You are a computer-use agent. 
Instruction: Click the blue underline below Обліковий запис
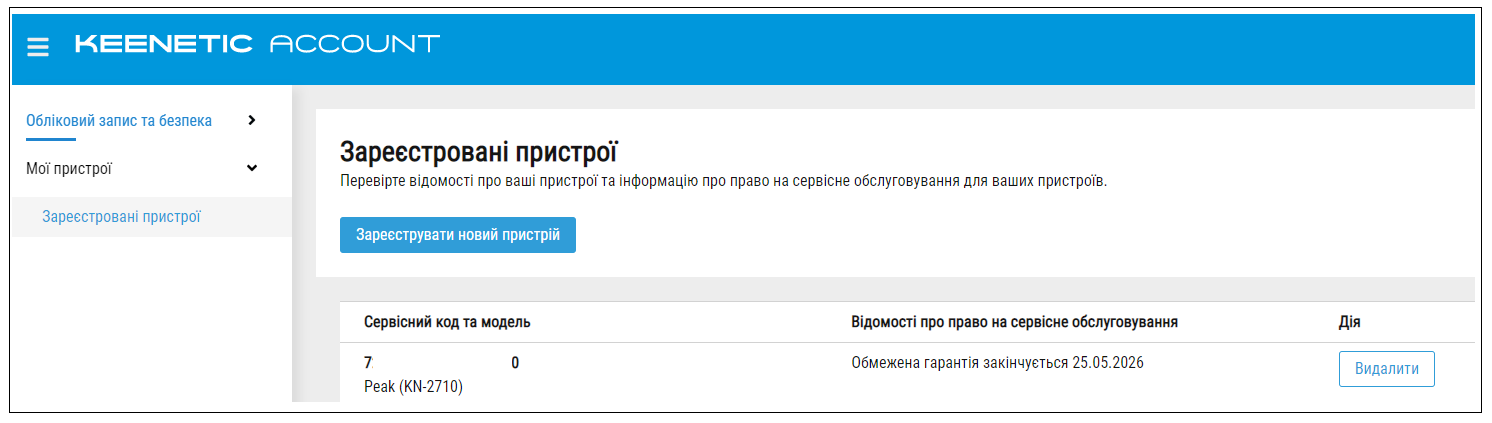pyautogui.click(x=51, y=138)
